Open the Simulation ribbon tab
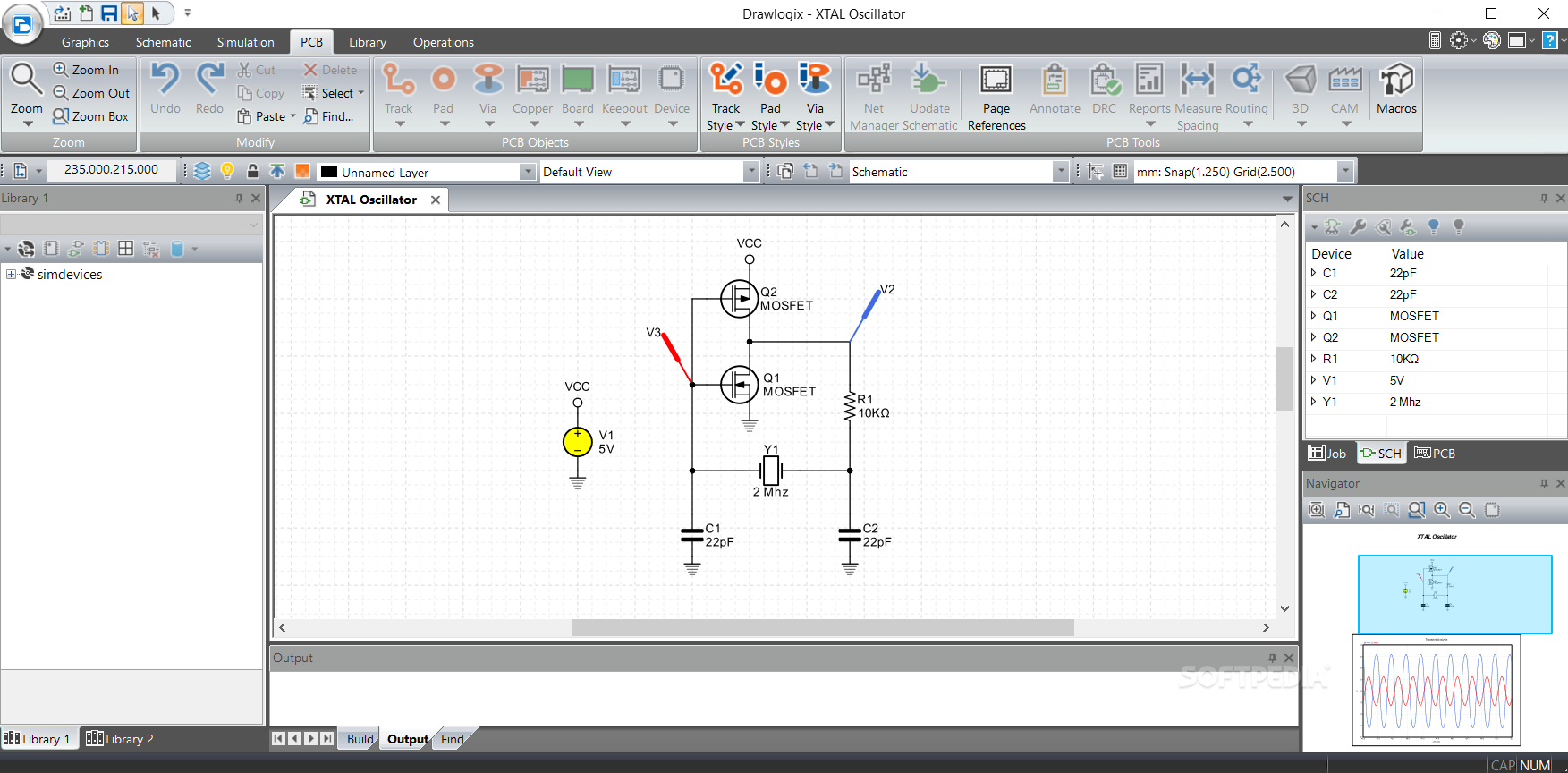This screenshot has height=773, width=1568. pyautogui.click(x=245, y=42)
